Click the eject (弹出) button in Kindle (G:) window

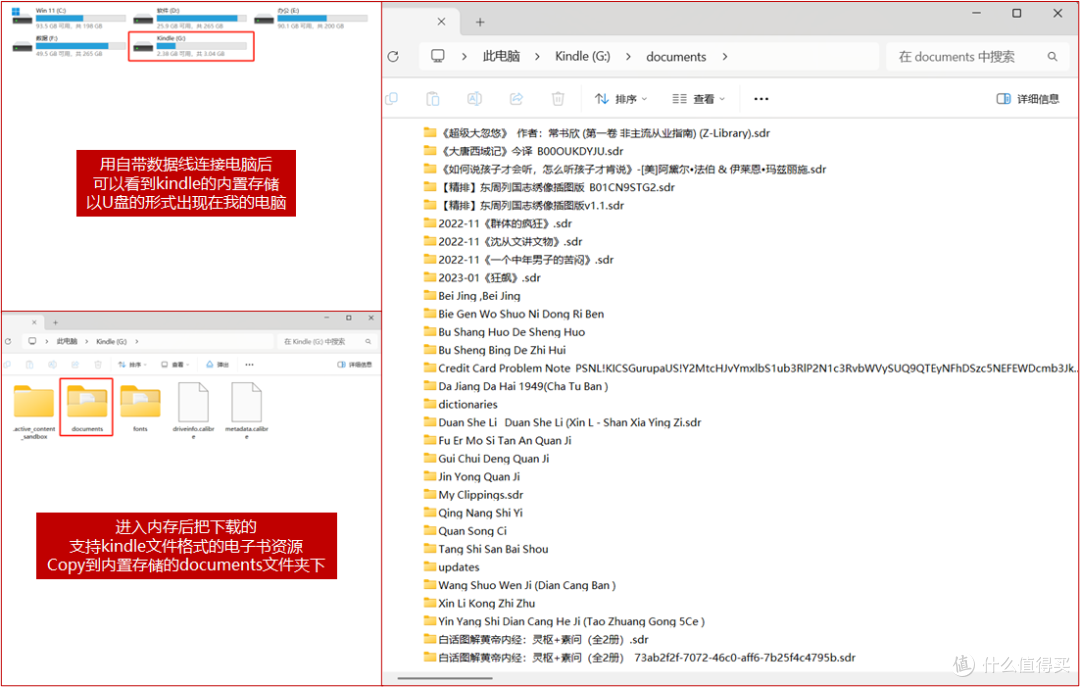(217, 365)
